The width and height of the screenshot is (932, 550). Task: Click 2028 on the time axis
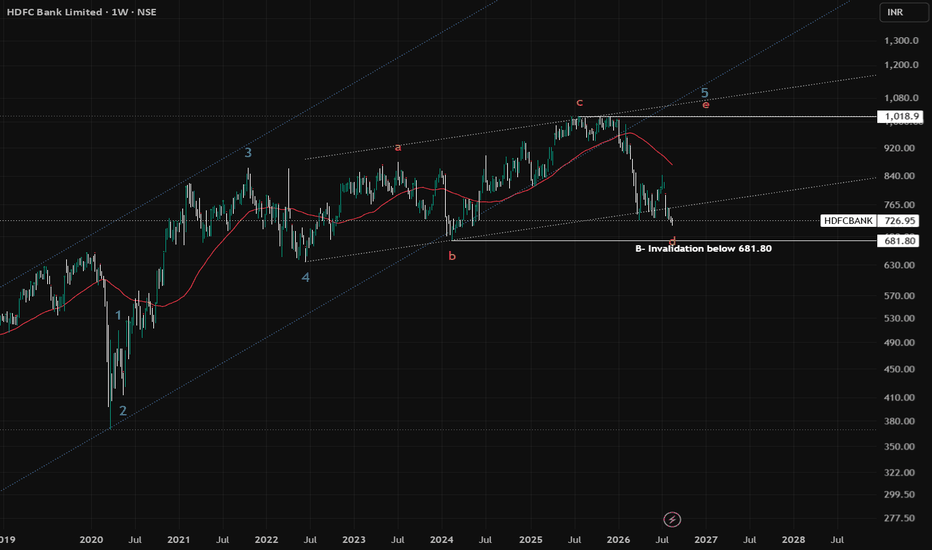pyautogui.click(x=794, y=540)
